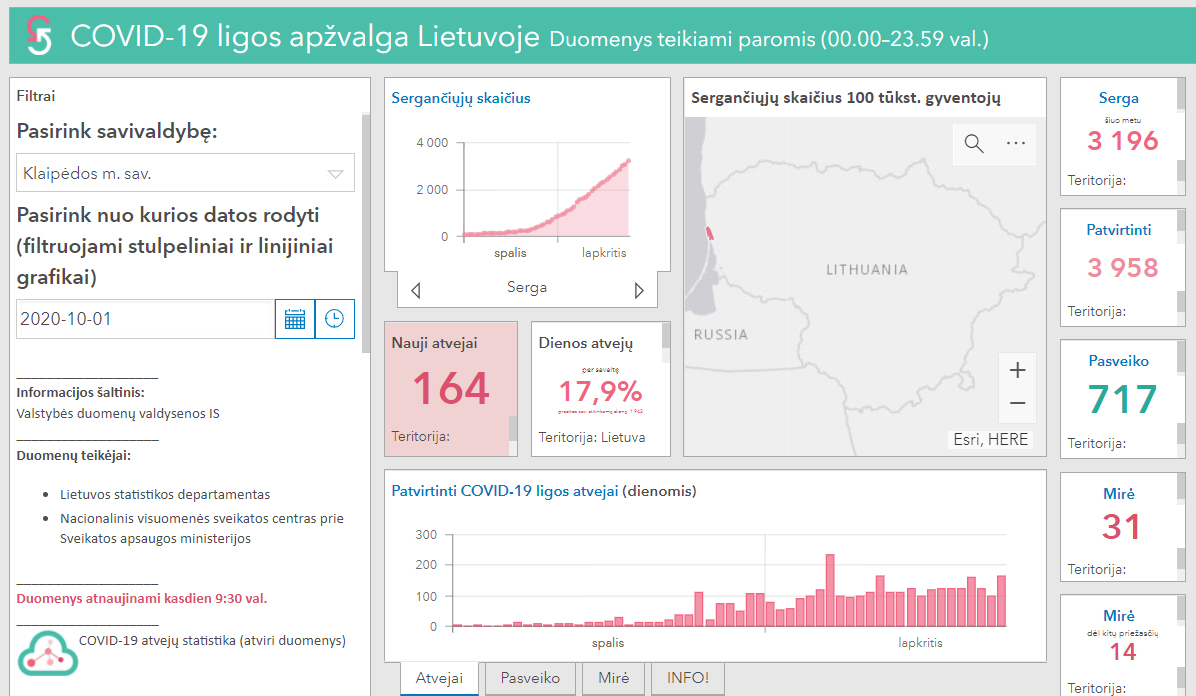Image resolution: width=1196 pixels, height=696 pixels.
Task: Select the INFO! tab
Action: pos(687,678)
